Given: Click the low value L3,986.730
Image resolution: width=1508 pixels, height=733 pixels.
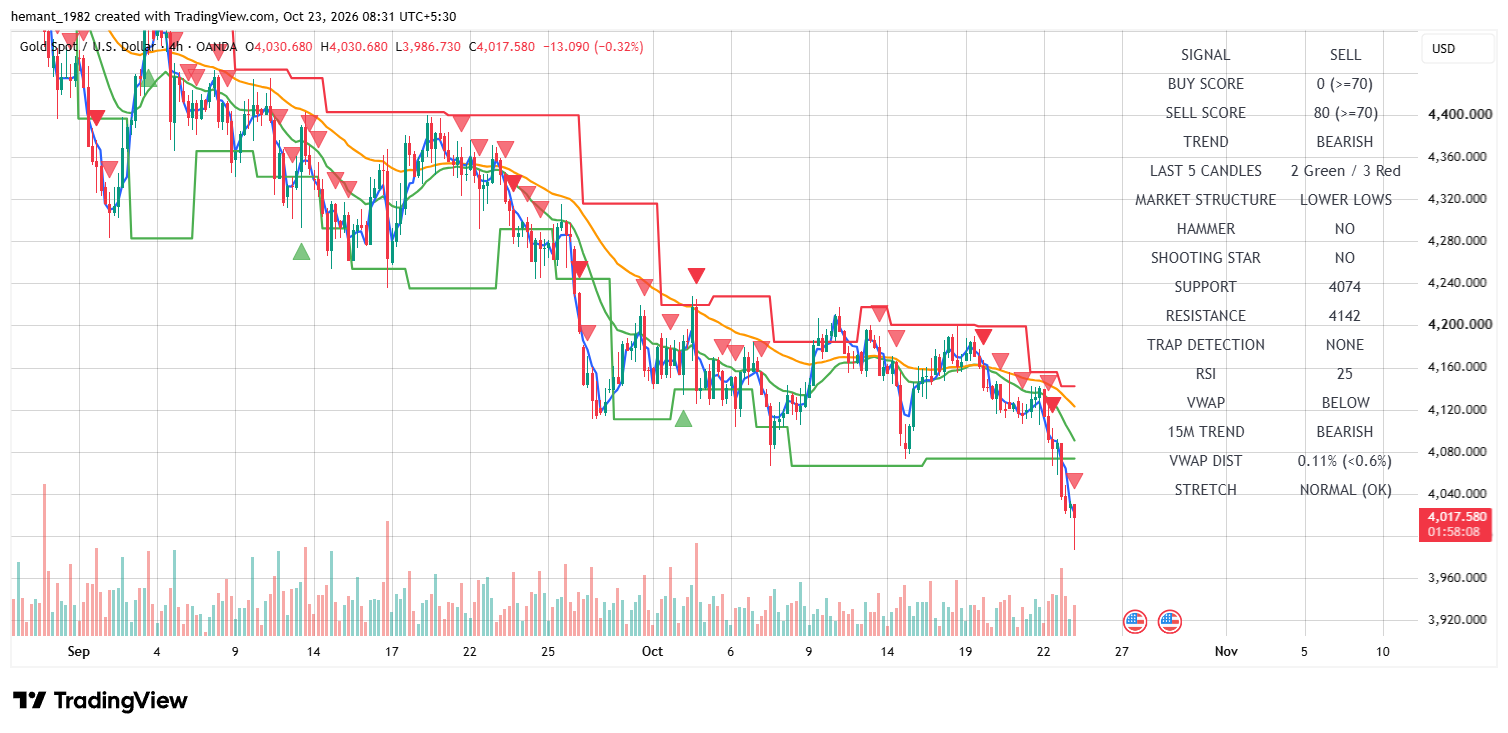Looking at the screenshot, I should [x=428, y=46].
